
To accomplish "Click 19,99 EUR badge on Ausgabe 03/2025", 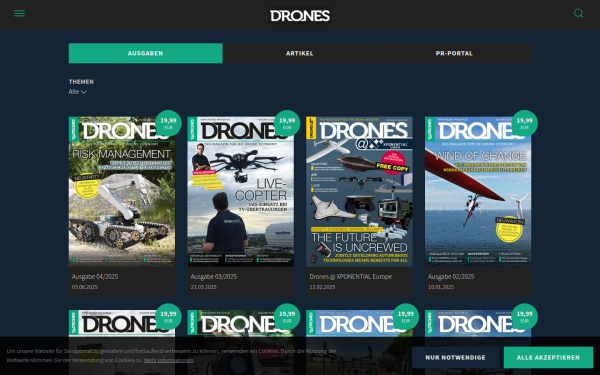I will [287, 123].
